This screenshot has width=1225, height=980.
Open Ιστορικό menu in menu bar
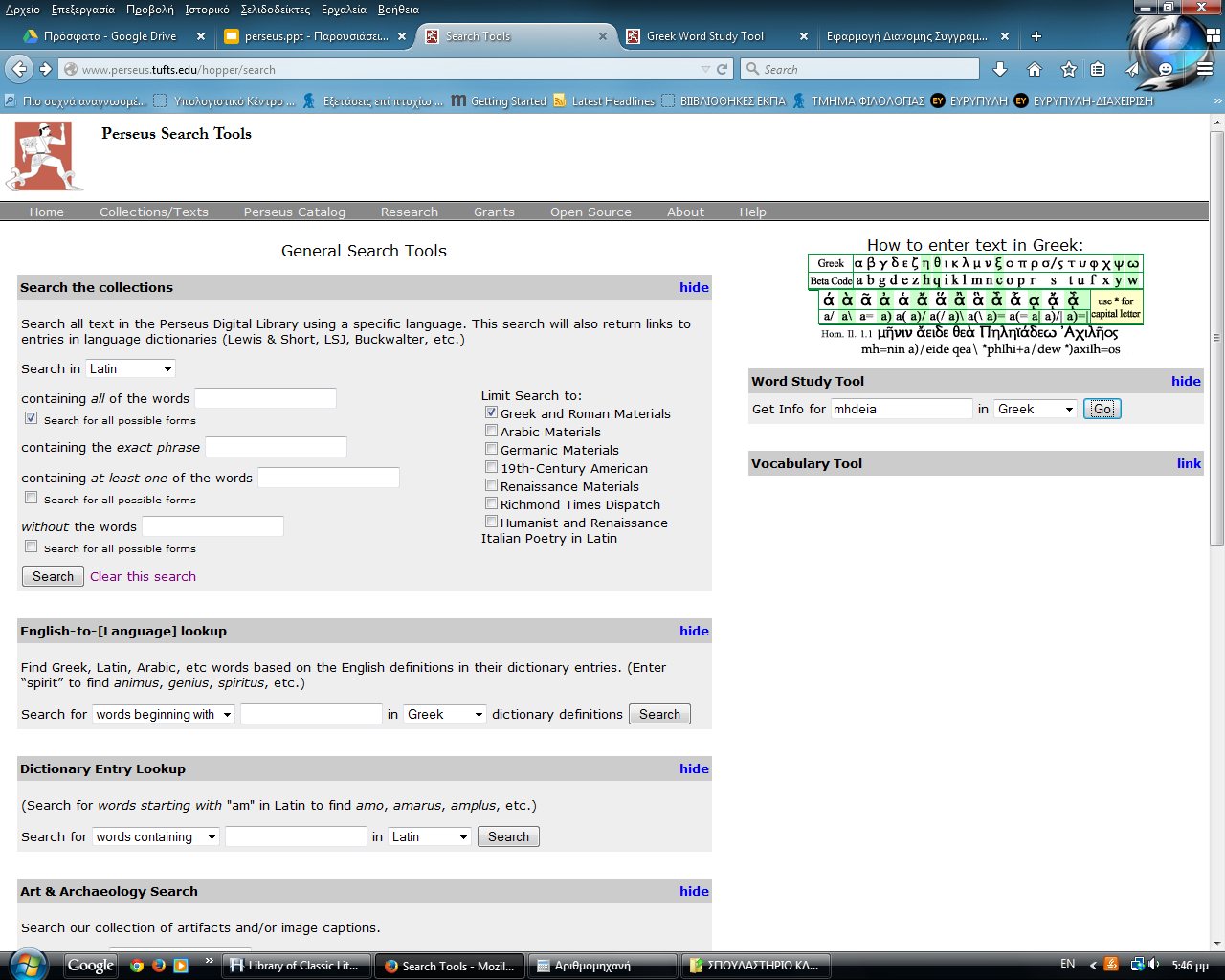point(207,10)
